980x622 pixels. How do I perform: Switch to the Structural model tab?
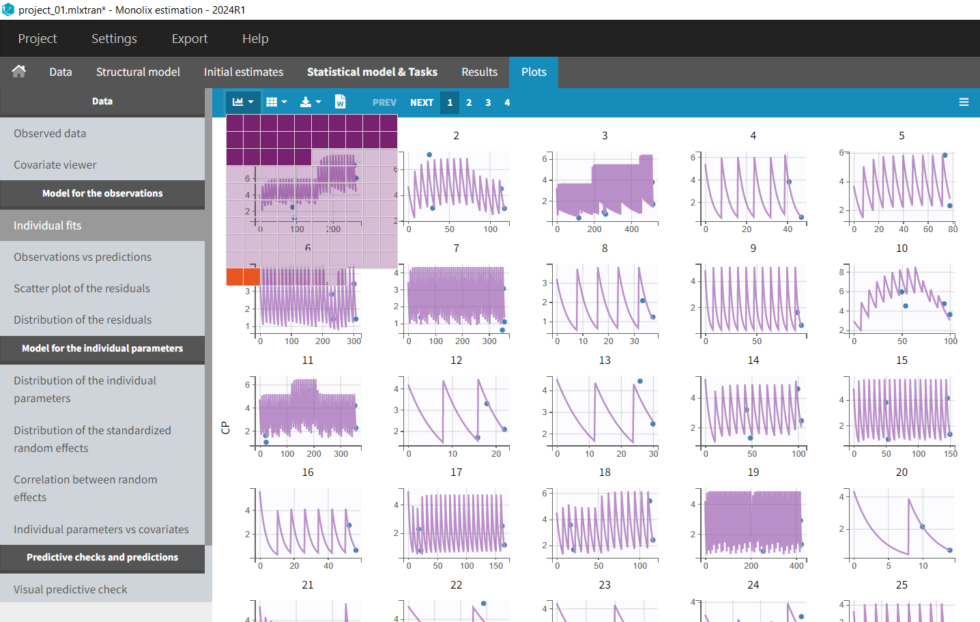(138, 72)
